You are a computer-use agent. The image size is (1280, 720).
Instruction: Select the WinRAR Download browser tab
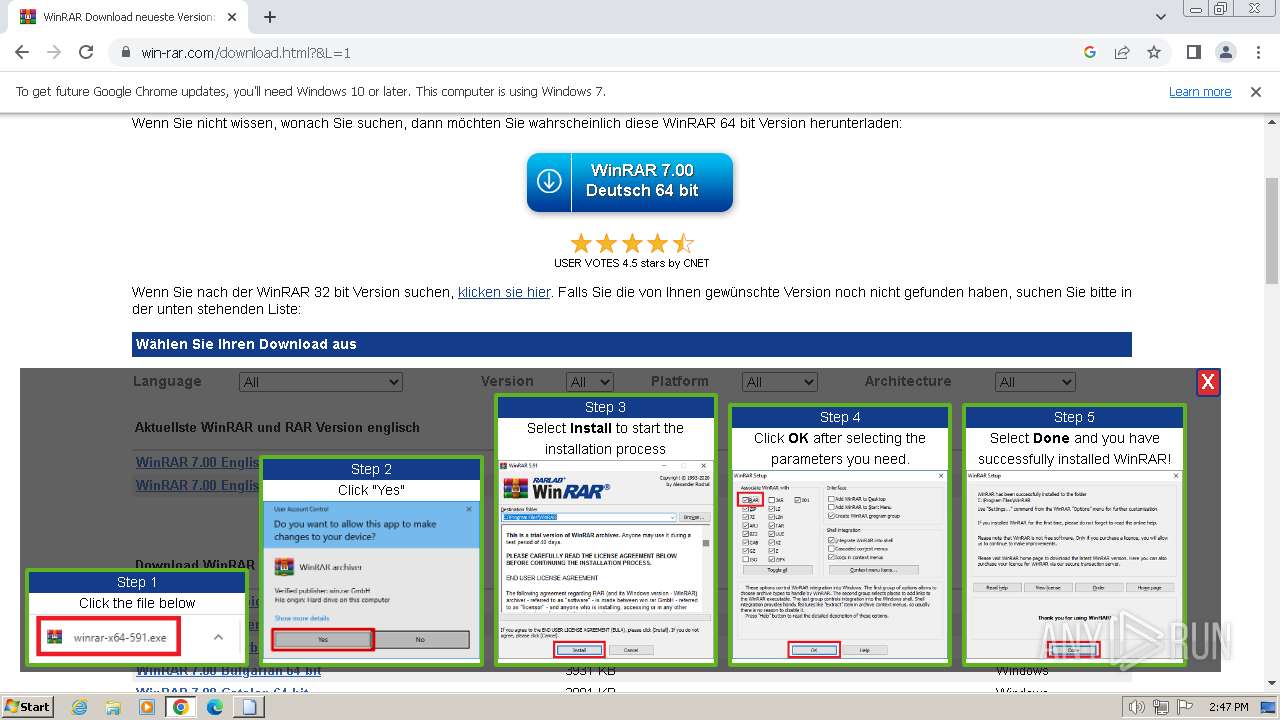click(x=128, y=17)
